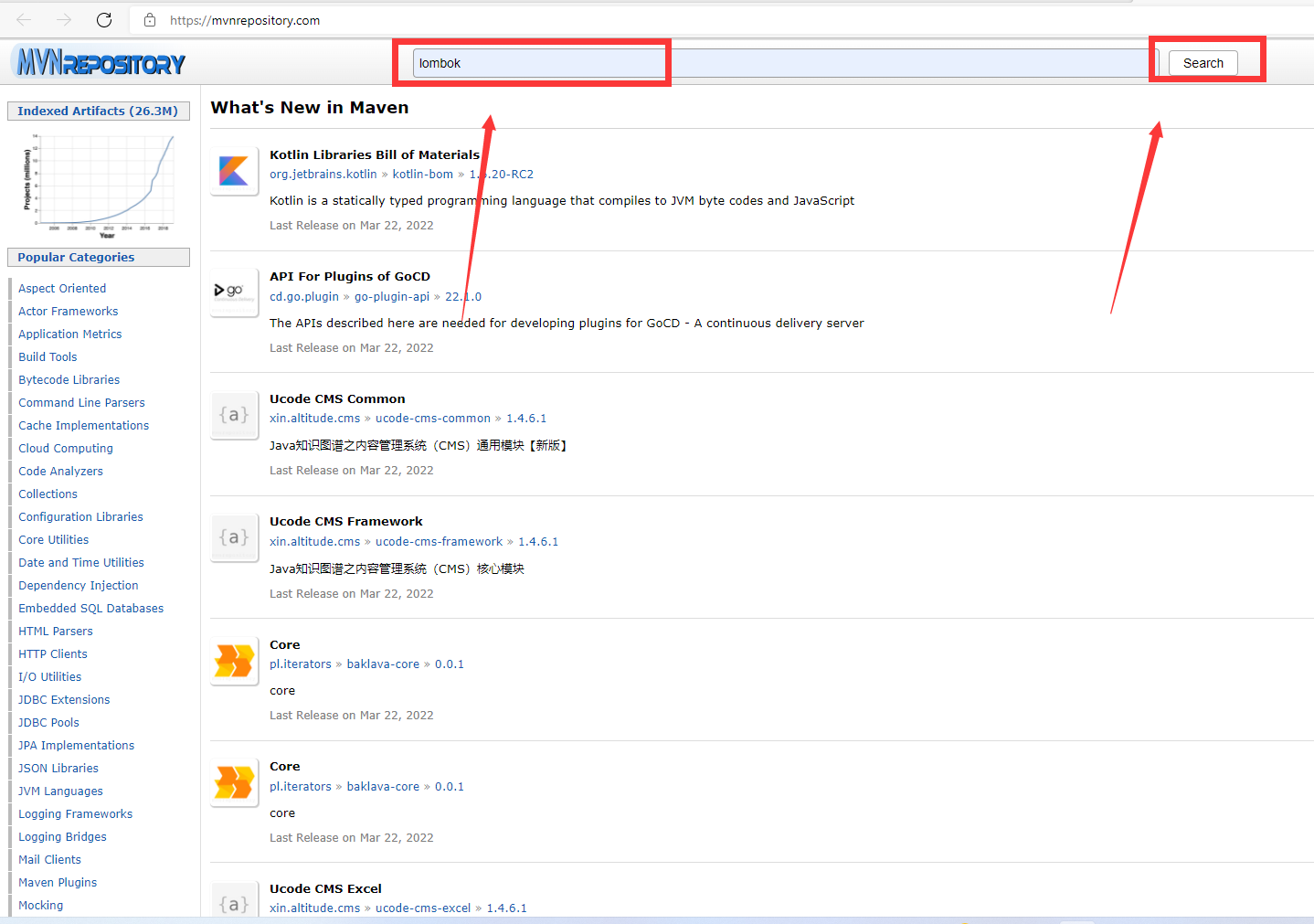Open Bytecode Libraries category
1314x924 pixels.
coord(69,379)
